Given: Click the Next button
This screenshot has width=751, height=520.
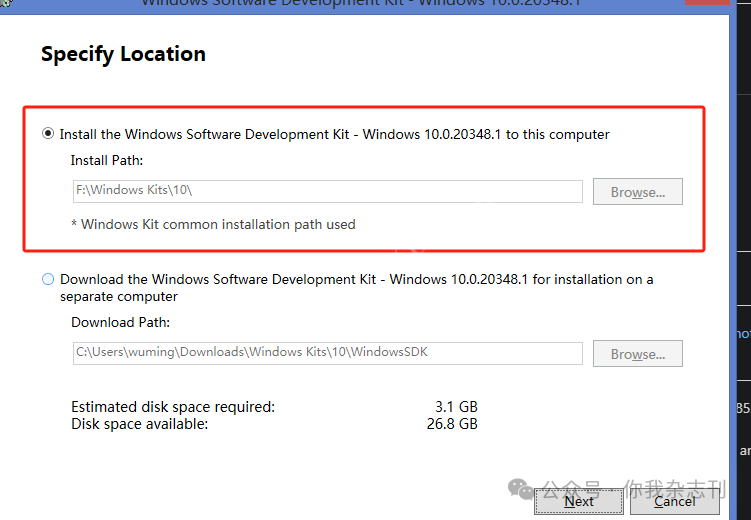Looking at the screenshot, I should click(579, 501).
